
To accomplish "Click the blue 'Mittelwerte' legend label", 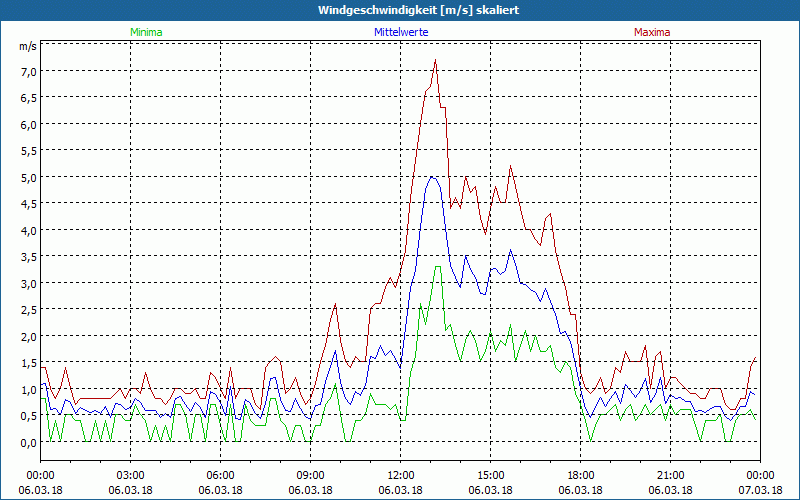I will 401,32.
